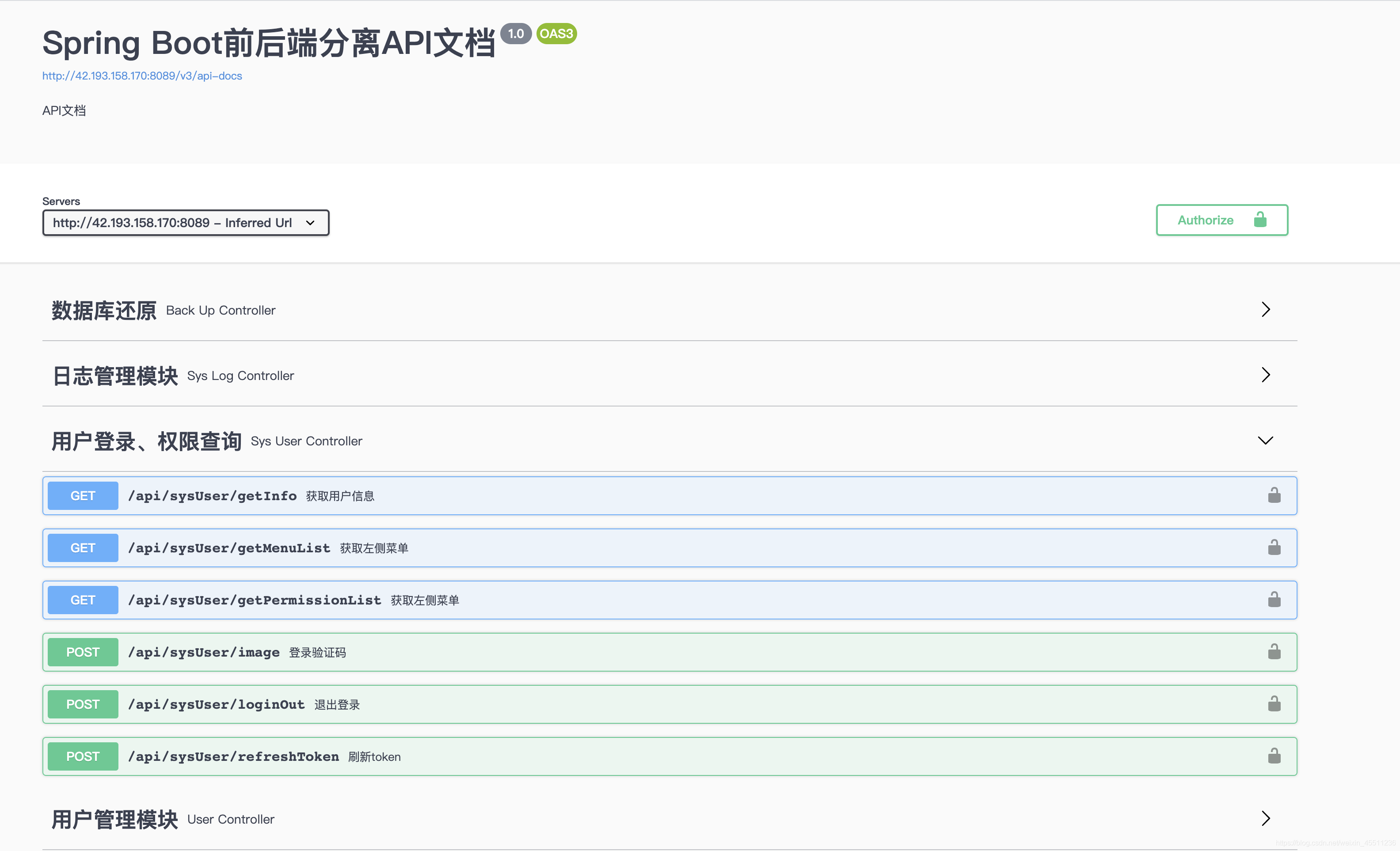Open the /api/sysUser/image path
Viewport: 1400px width, 851px height.
click(x=204, y=652)
